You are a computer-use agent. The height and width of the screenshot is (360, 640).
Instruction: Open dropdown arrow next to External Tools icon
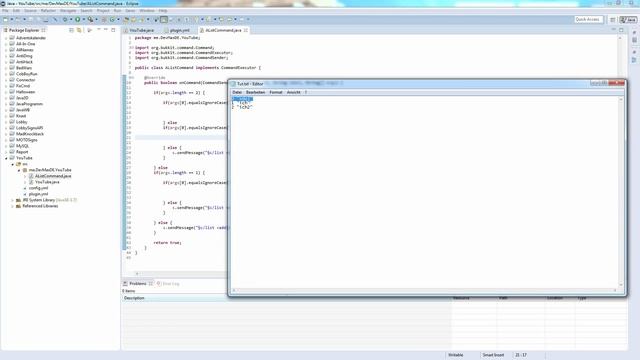pos(96,19)
